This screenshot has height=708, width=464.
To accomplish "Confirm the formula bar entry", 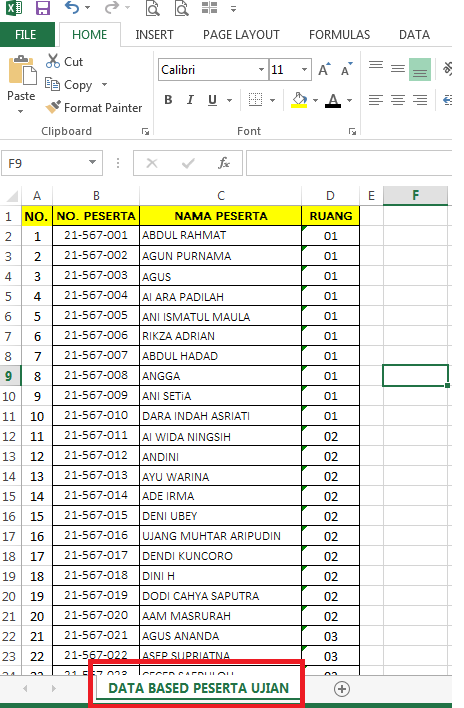I will (x=188, y=163).
